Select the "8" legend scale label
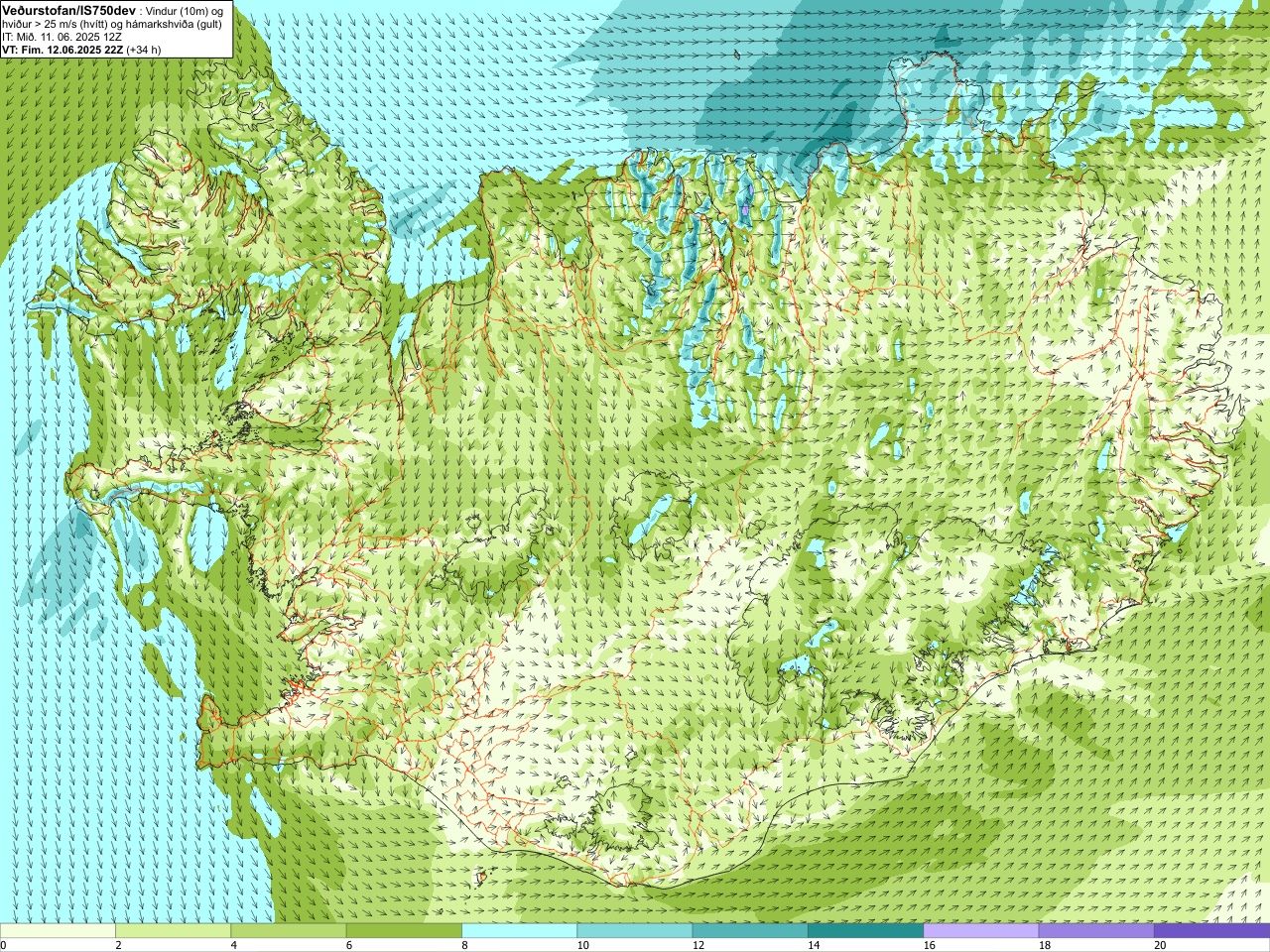 pyautogui.click(x=464, y=945)
